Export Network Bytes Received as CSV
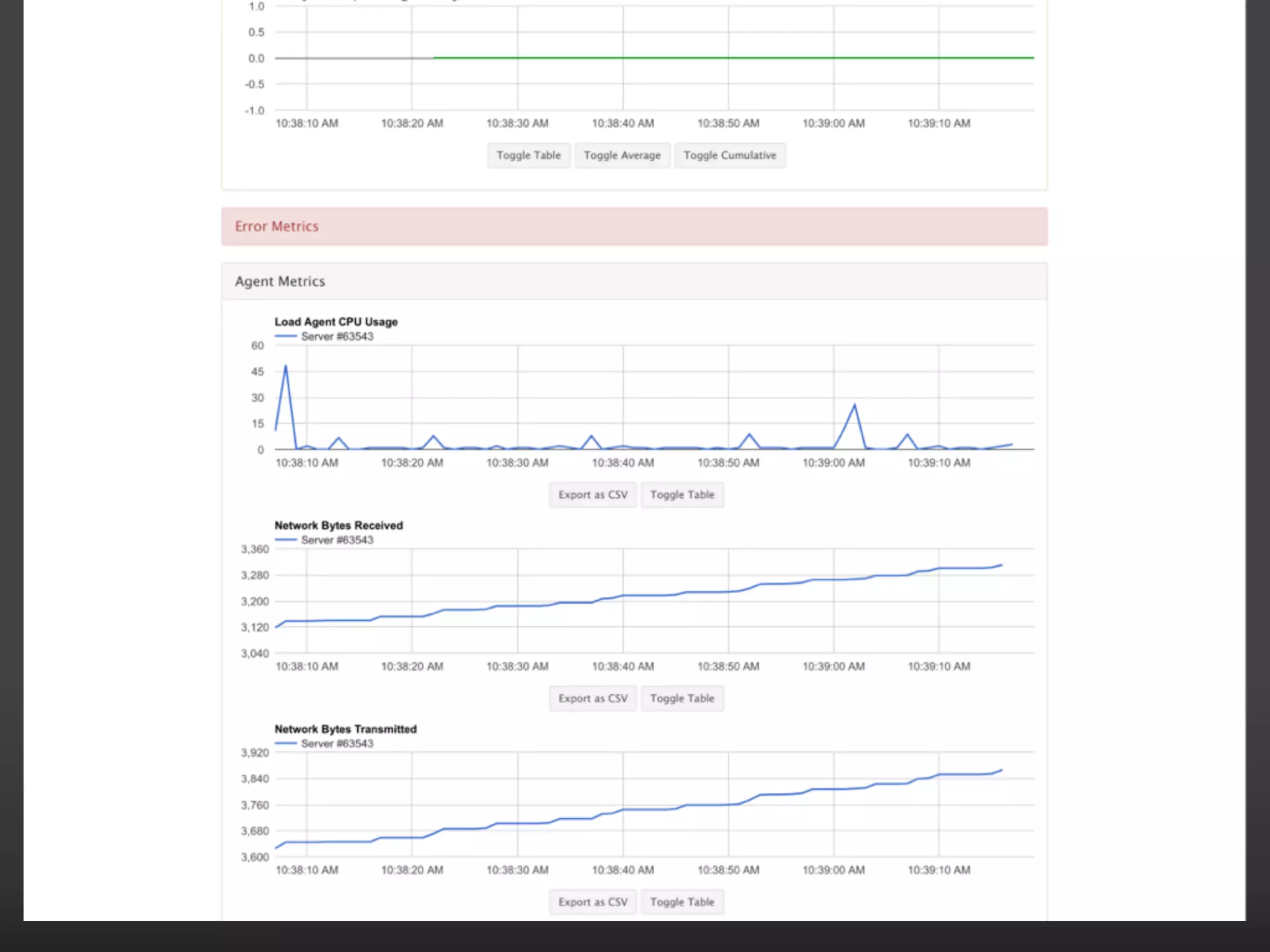Image resolution: width=1270 pixels, height=952 pixels. (x=592, y=699)
